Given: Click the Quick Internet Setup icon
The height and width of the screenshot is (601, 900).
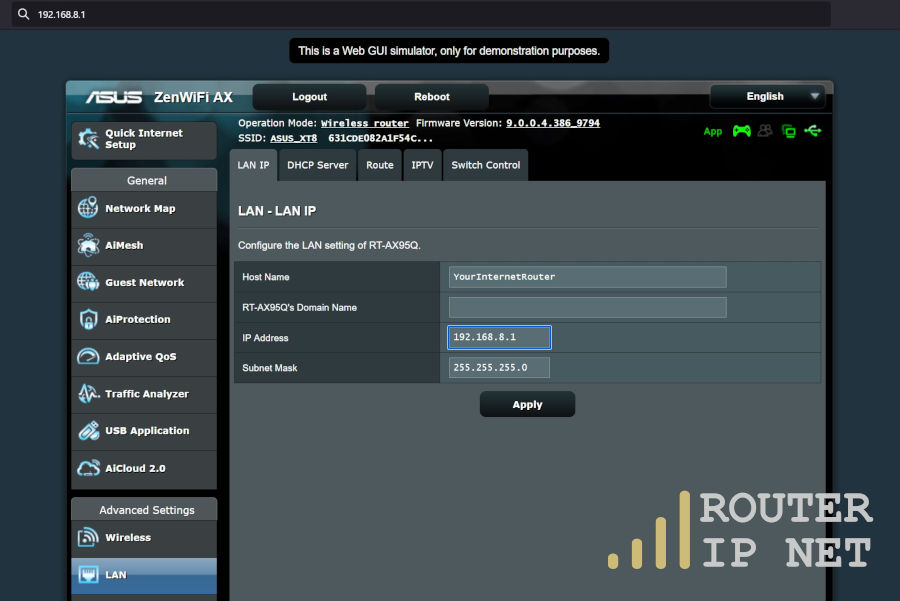Looking at the screenshot, I should [88, 139].
